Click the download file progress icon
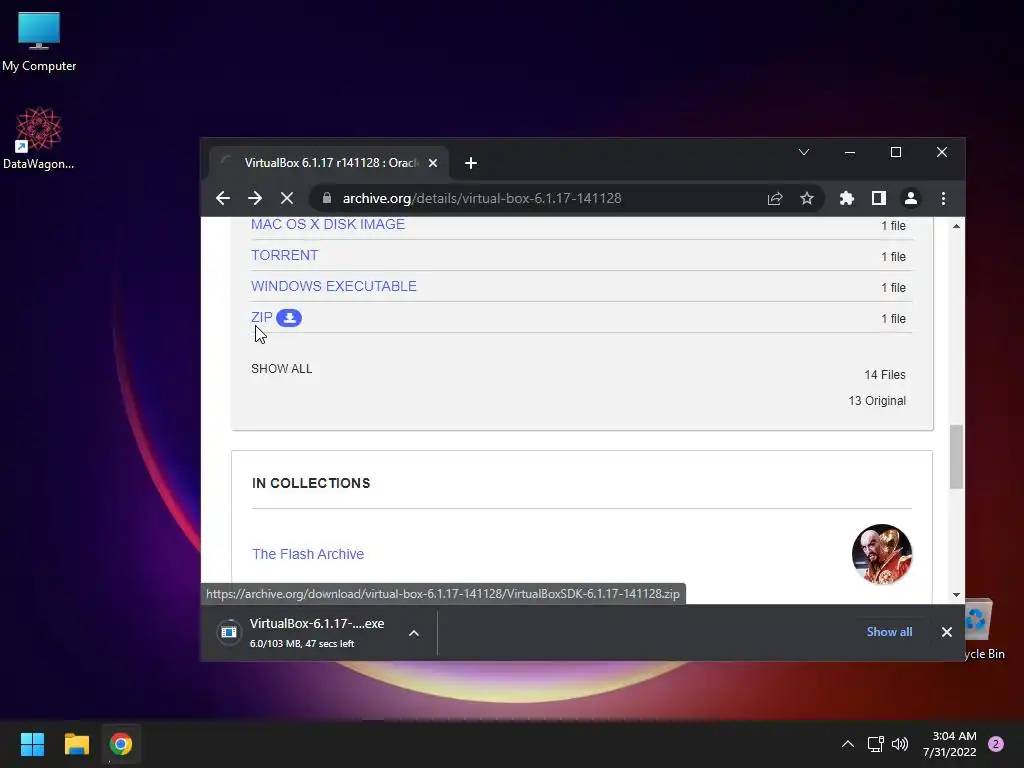Screen dimensions: 1024x768 coord(229,632)
